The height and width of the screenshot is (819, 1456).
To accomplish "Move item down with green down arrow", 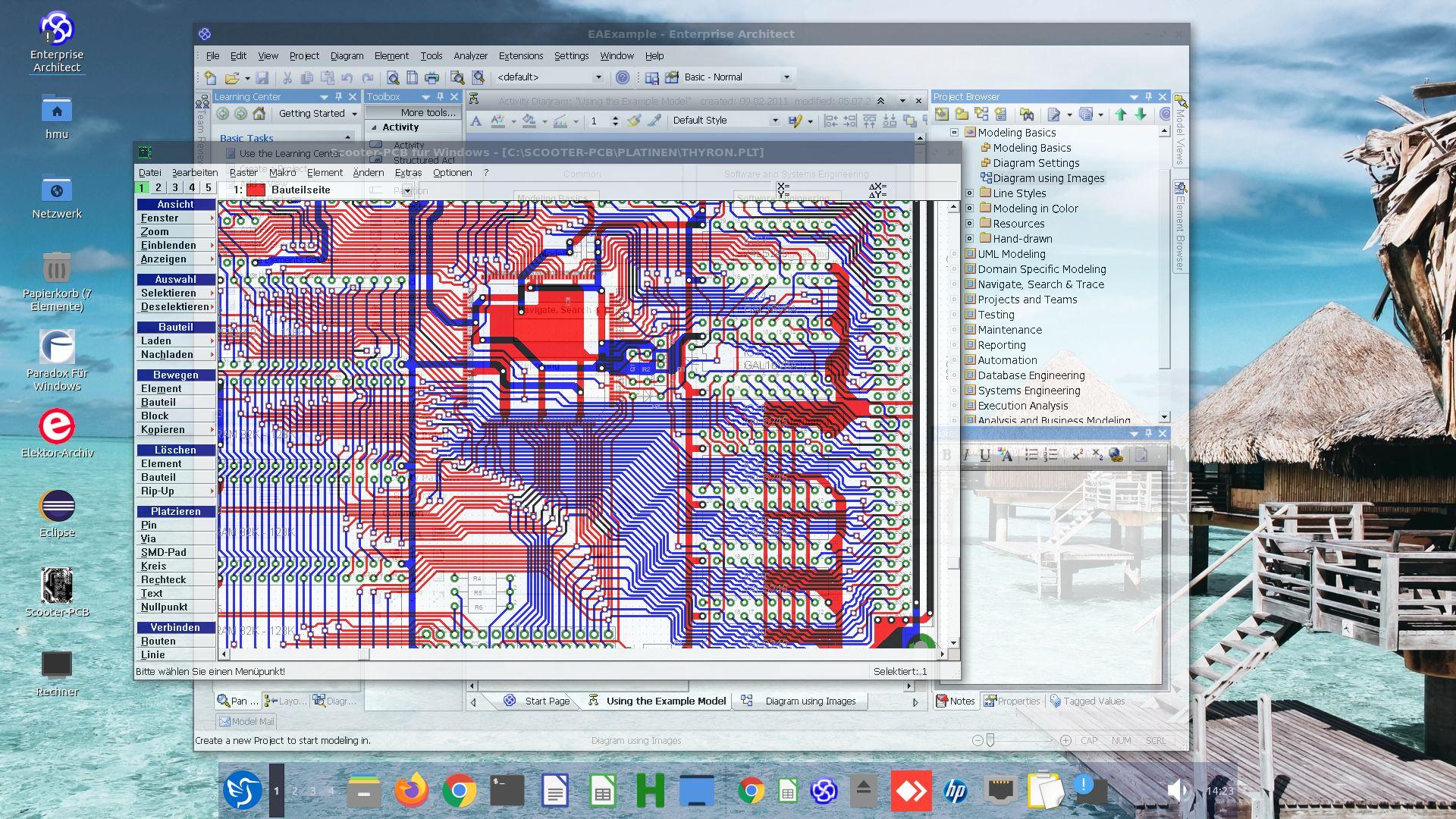I will click(x=1141, y=115).
